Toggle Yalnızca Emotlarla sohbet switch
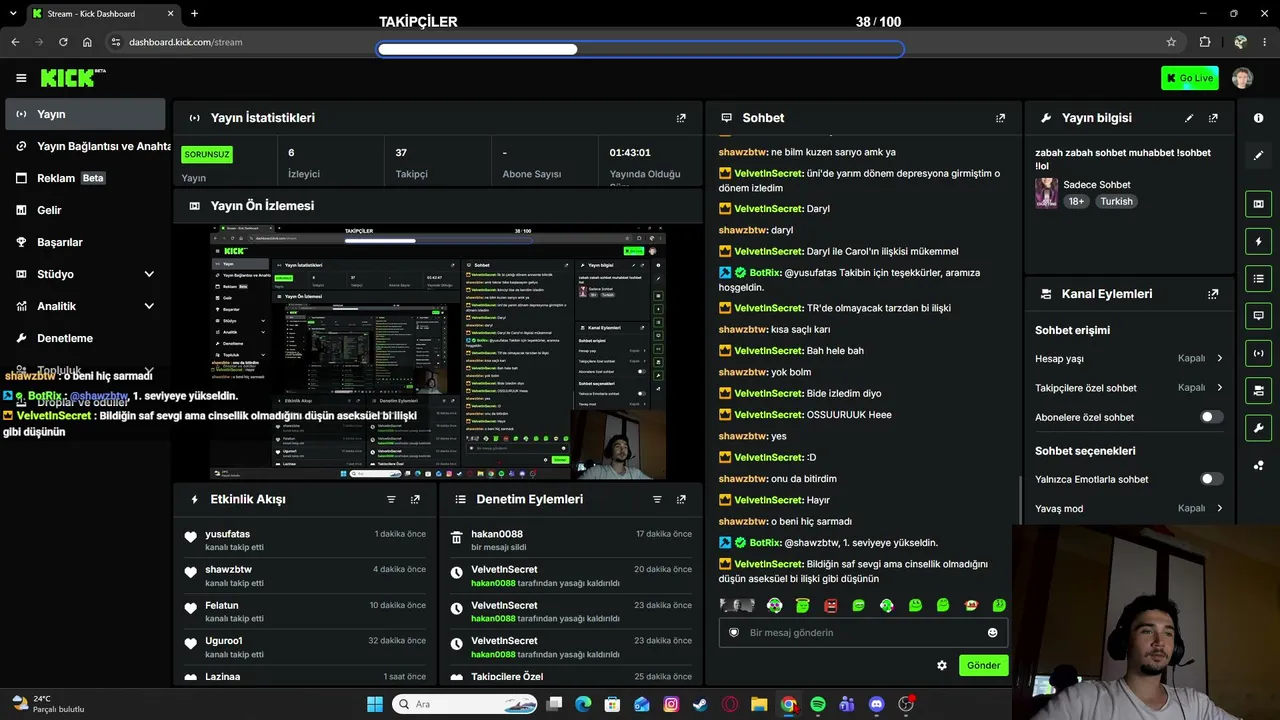 1211,479
